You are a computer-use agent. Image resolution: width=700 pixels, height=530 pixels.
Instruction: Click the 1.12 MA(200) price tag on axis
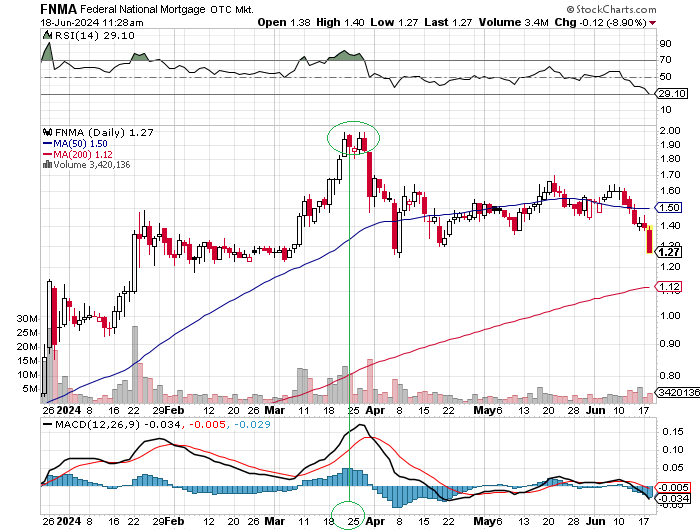(669, 287)
